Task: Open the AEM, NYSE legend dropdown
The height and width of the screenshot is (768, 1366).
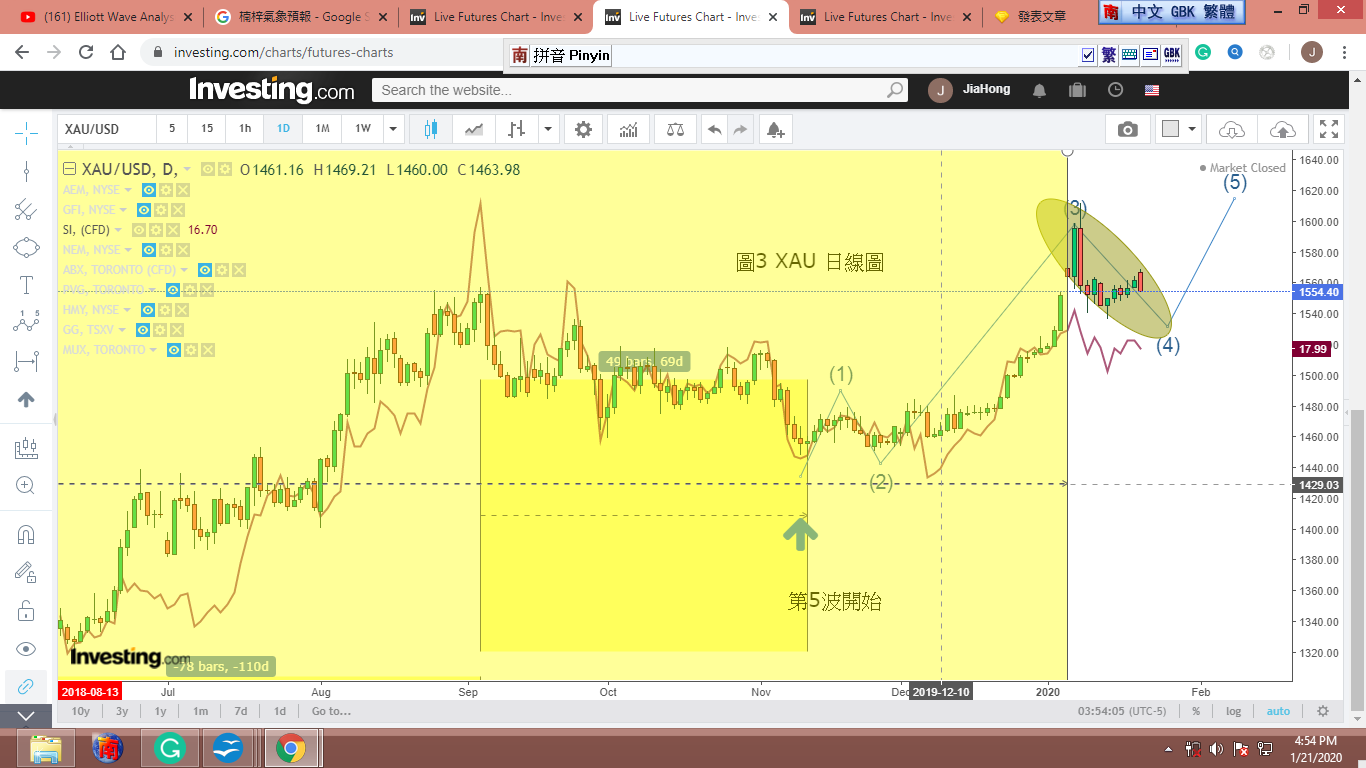Action: pyautogui.click(x=128, y=190)
